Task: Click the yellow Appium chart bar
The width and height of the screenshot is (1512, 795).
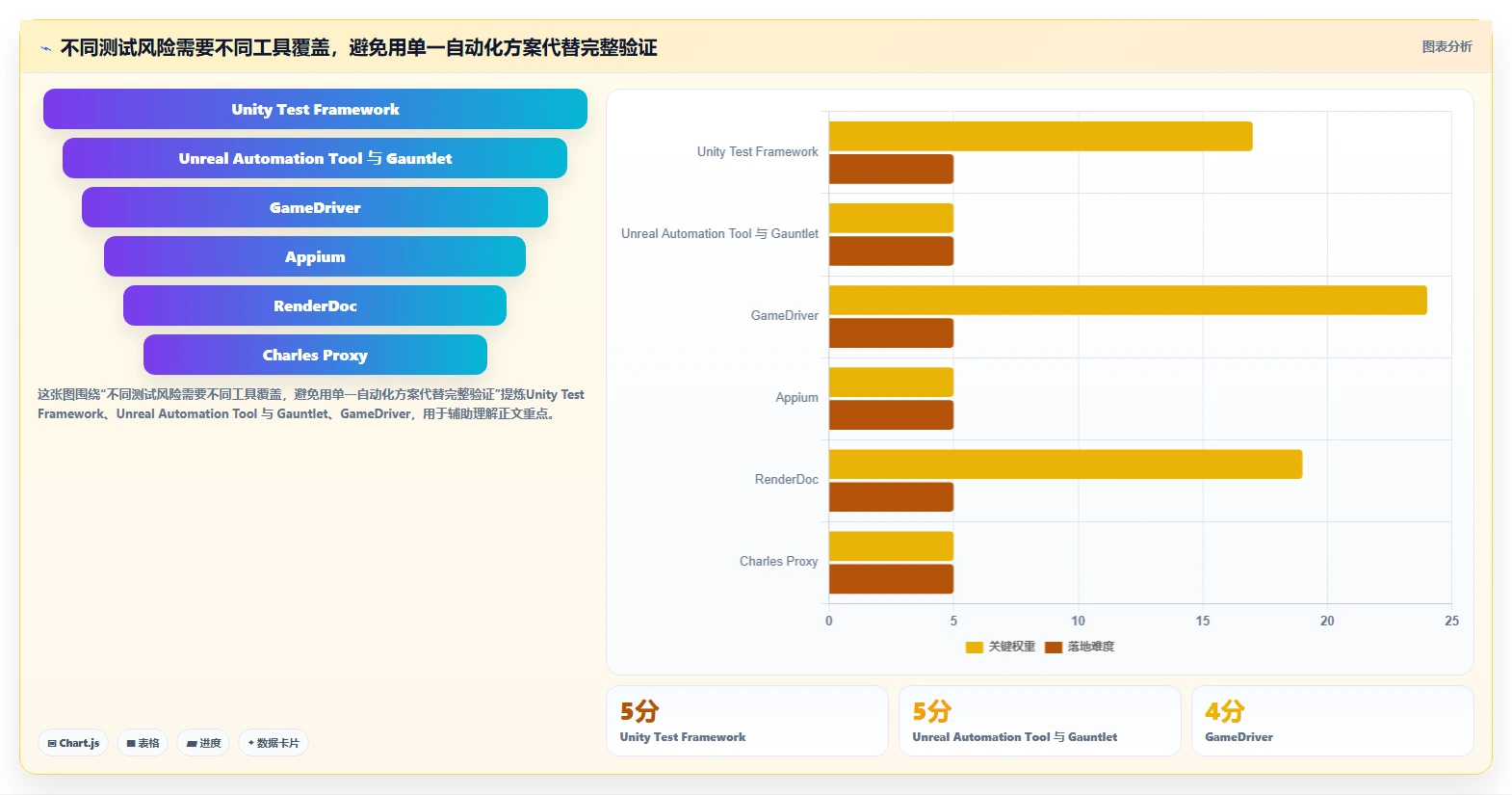Action: [x=891, y=382]
